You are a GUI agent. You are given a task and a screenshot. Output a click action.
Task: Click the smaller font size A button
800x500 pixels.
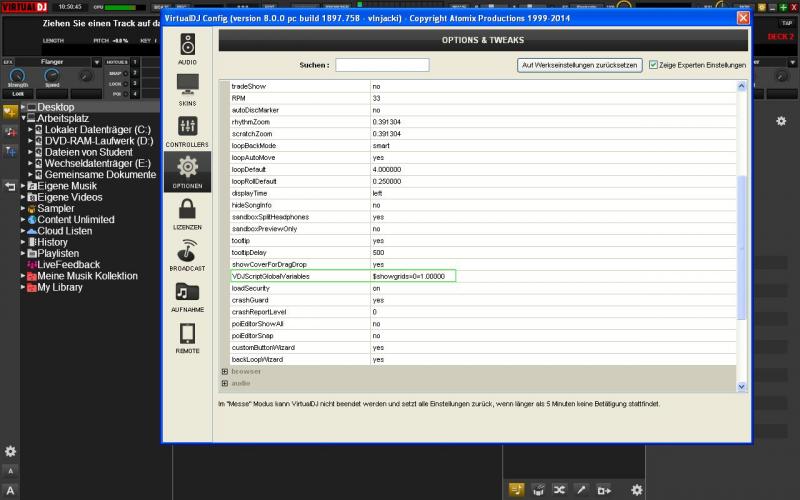tap(10, 471)
